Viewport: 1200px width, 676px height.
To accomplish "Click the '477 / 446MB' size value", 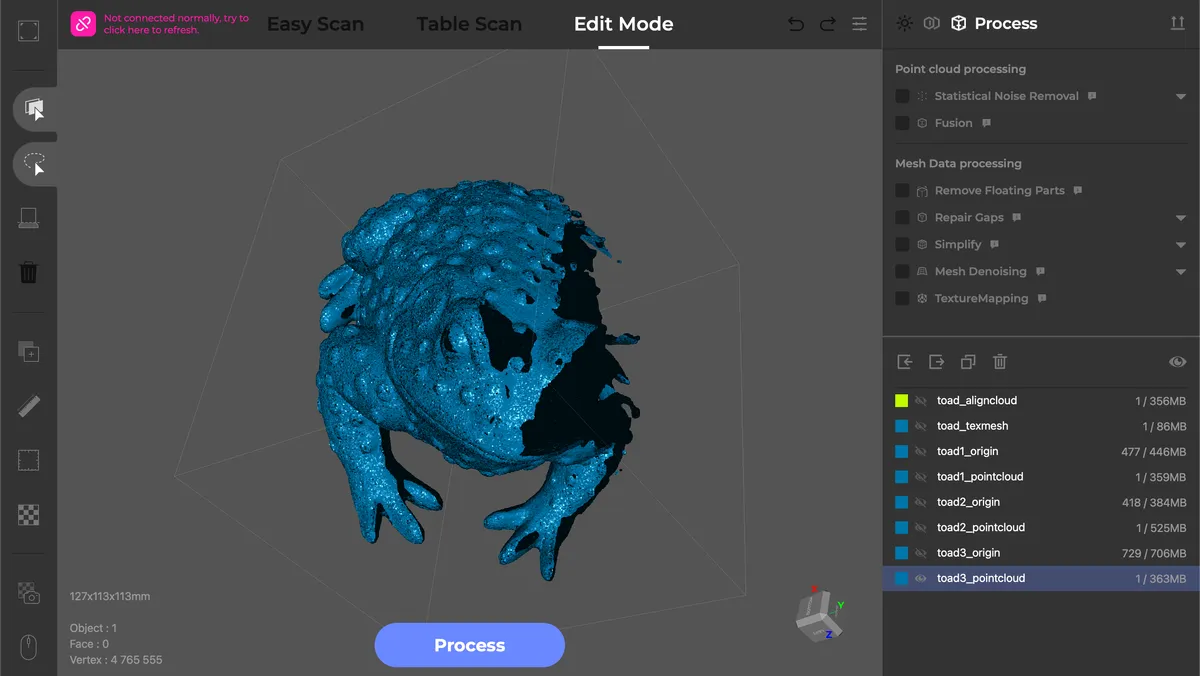I will (1153, 452).
